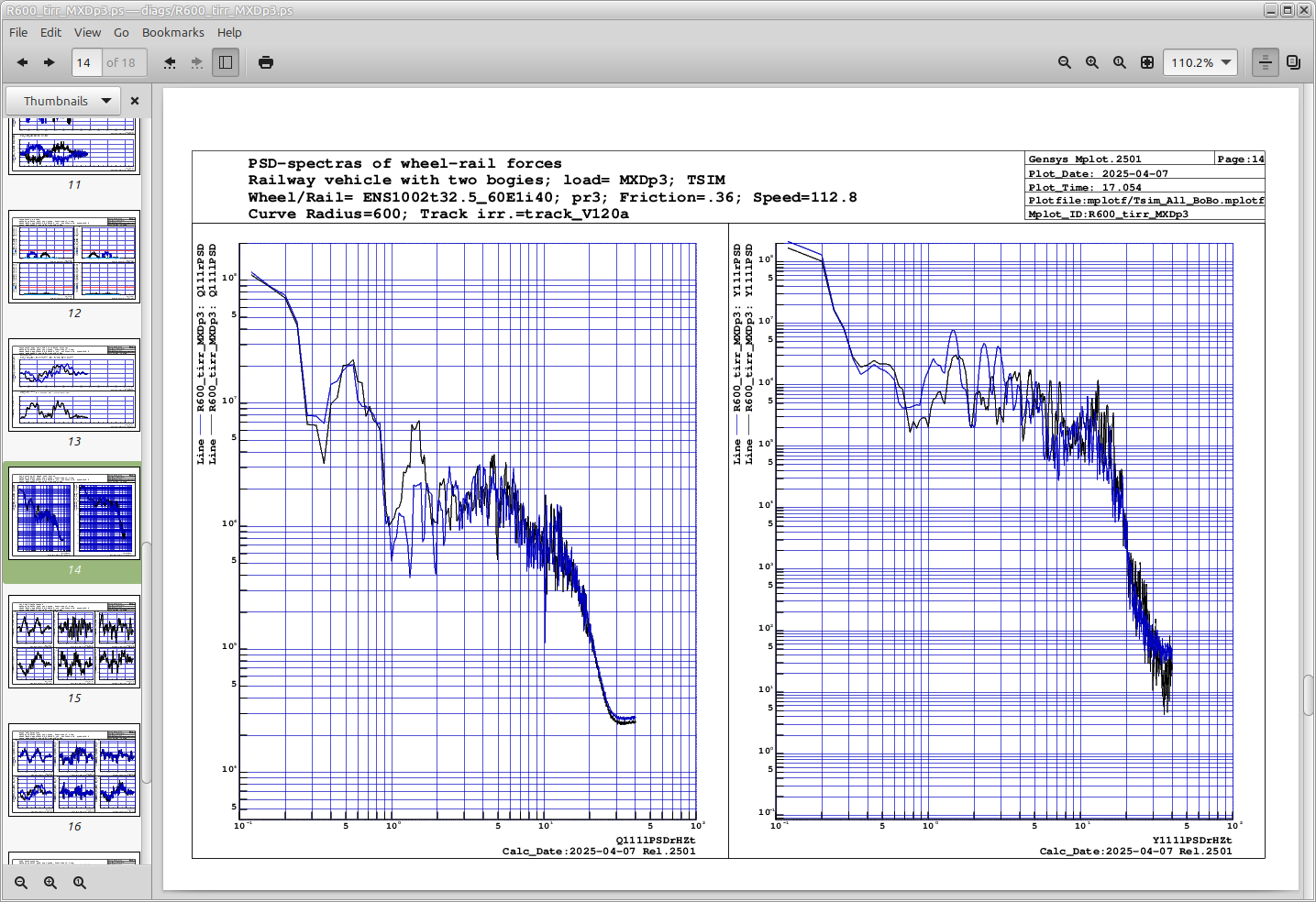Close the sidebar with X button
This screenshot has height=902, width=1316.
tap(135, 101)
